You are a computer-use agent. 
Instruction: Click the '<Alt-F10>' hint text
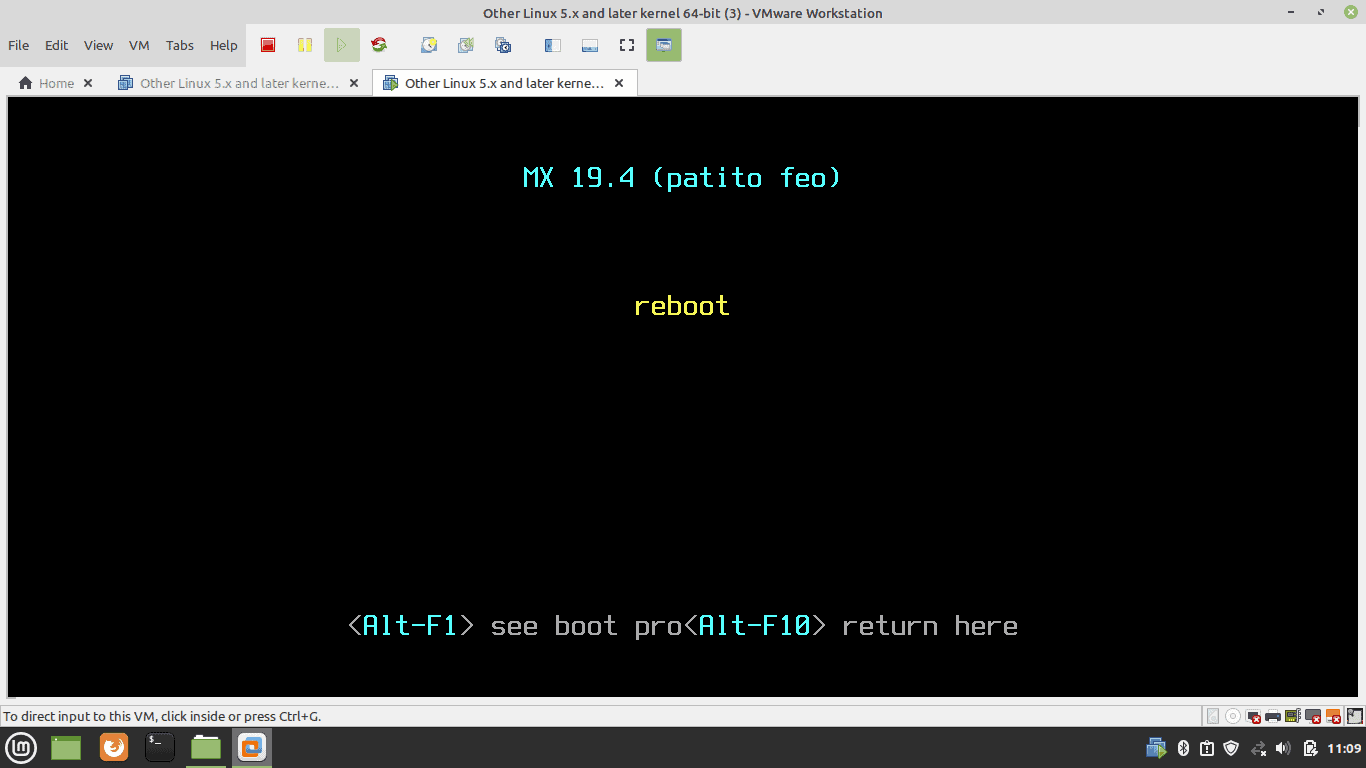[x=755, y=626]
